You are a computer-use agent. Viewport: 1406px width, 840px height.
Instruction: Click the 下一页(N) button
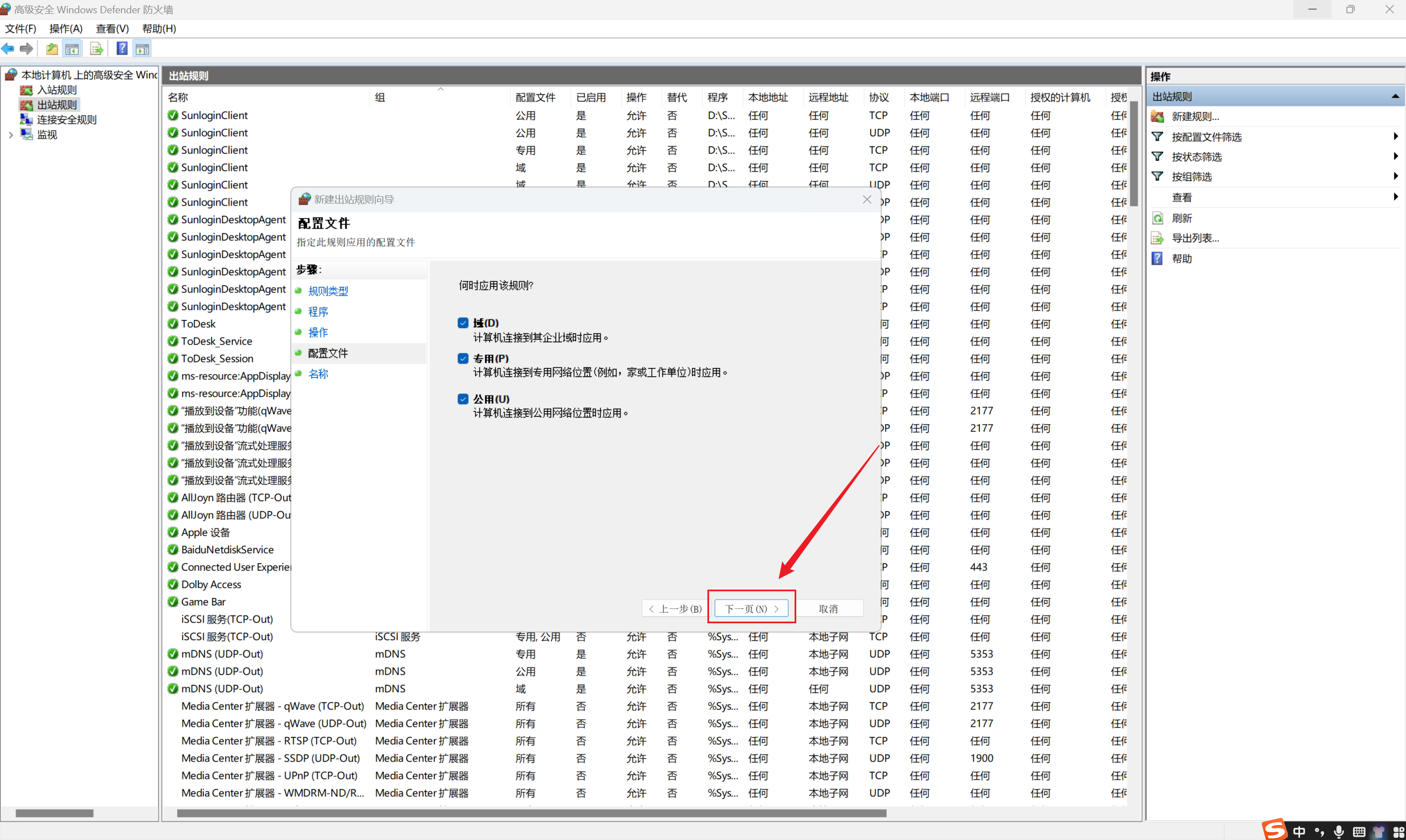[752, 608]
